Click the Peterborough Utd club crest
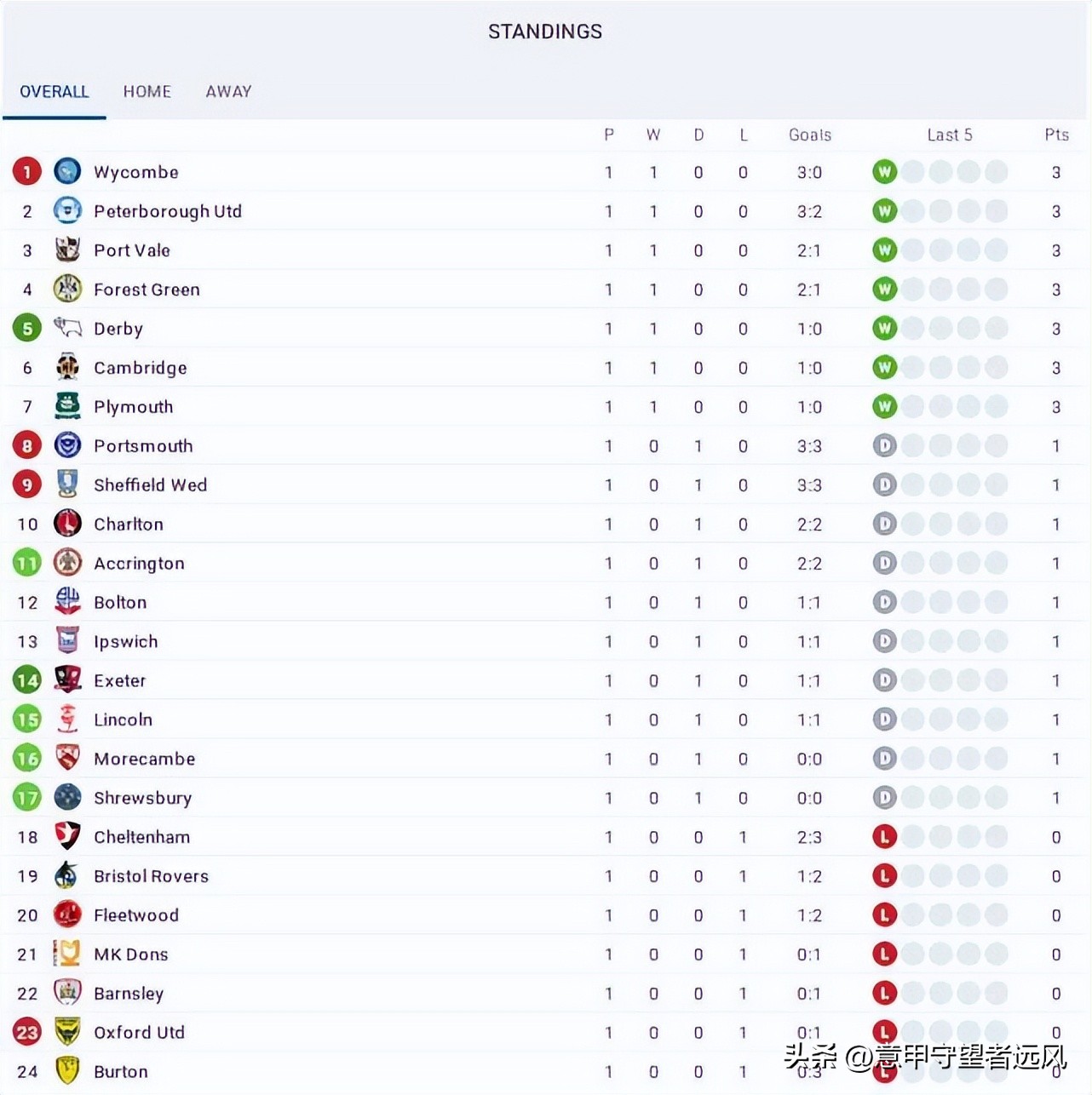 click(67, 210)
